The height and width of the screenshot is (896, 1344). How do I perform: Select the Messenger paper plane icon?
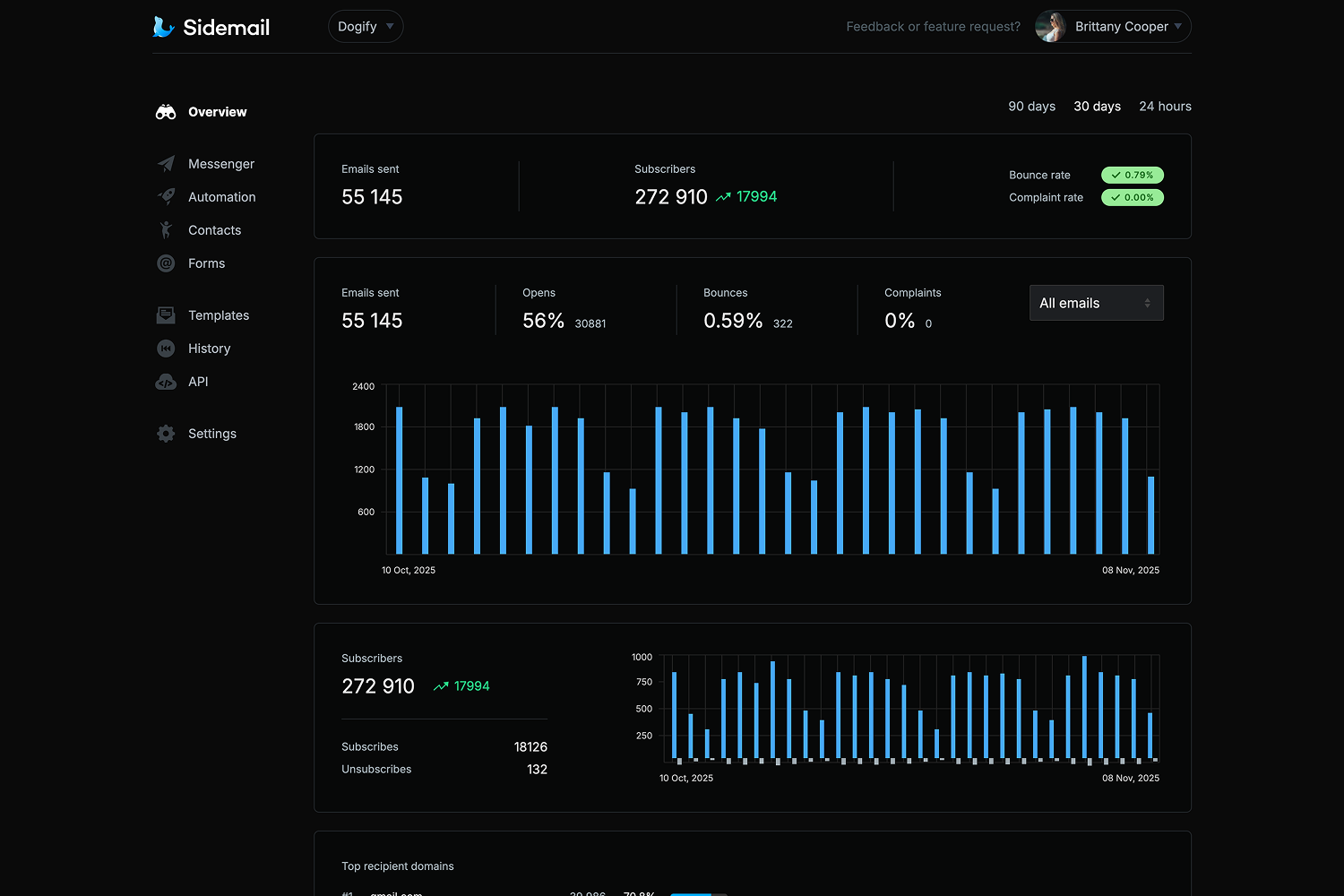click(166, 163)
